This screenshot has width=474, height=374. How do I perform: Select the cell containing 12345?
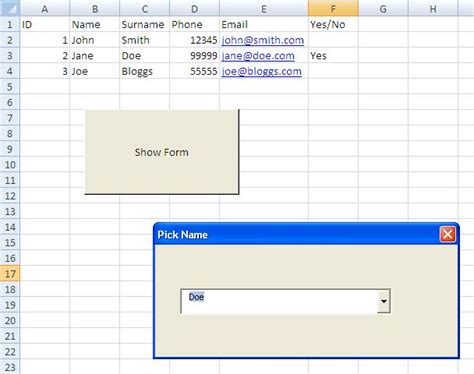coord(194,40)
